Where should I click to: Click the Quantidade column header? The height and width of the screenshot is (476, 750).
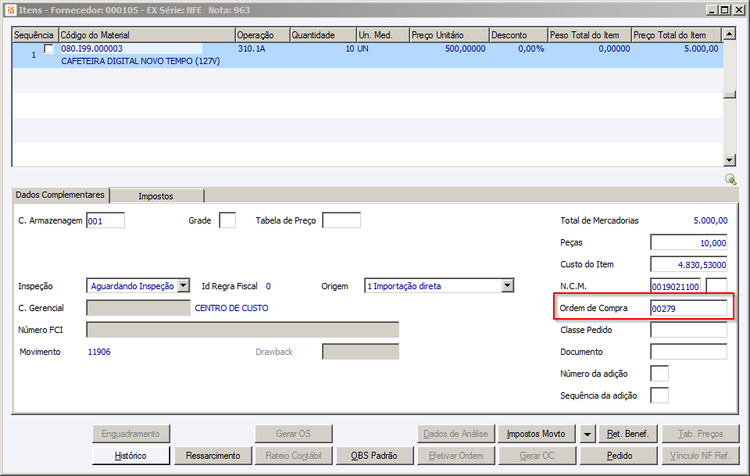[323, 35]
